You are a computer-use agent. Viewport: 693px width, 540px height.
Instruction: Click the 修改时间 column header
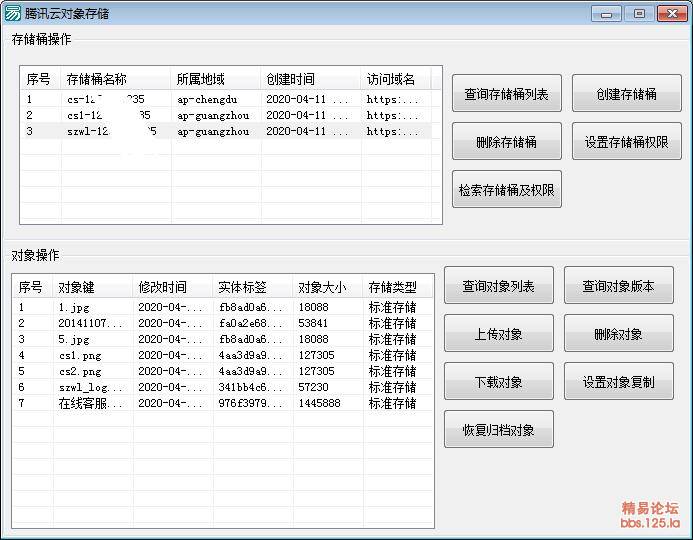(x=173, y=287)
